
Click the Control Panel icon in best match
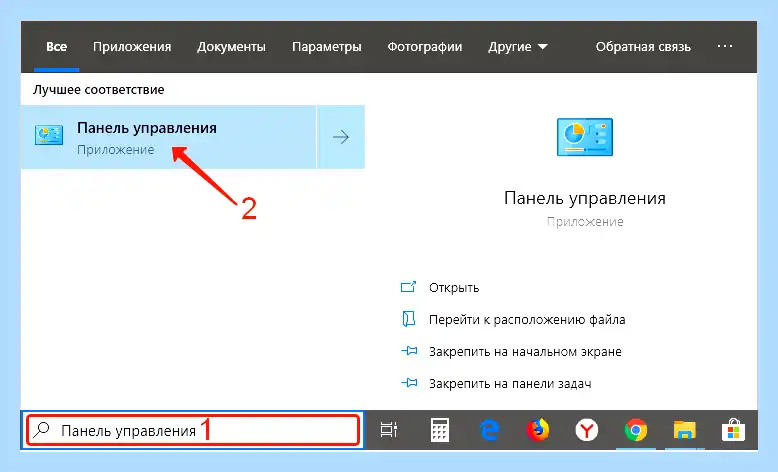pyautogui.click(x=49, y=135)
